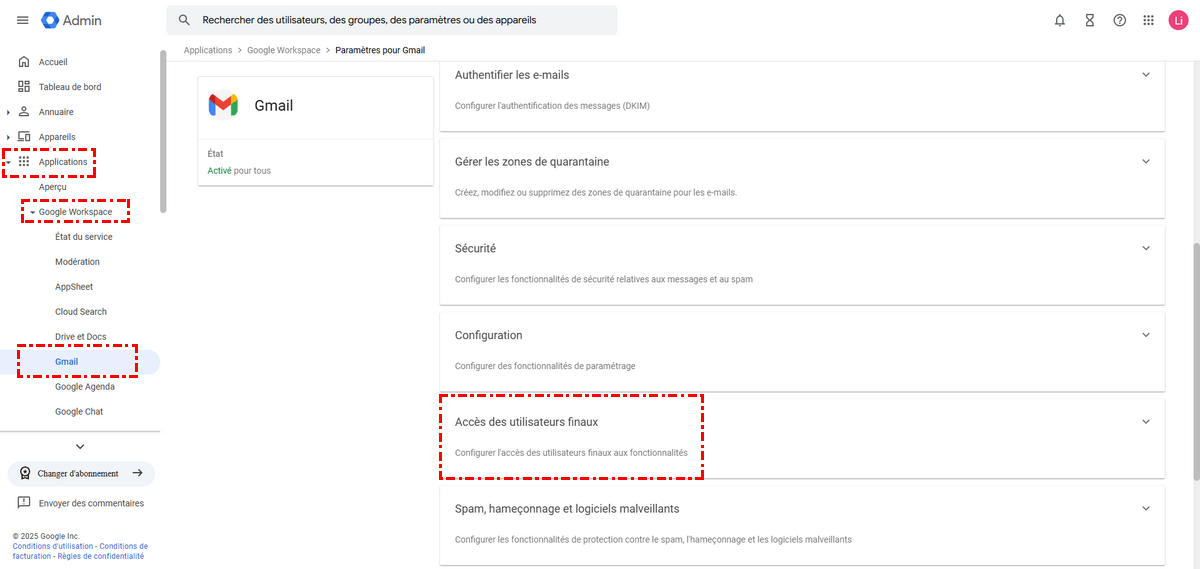This screenshot has width=1200, height=569.
Task: Expand Accès des utilisateurs finaux section
Action: click(1146, 422)
